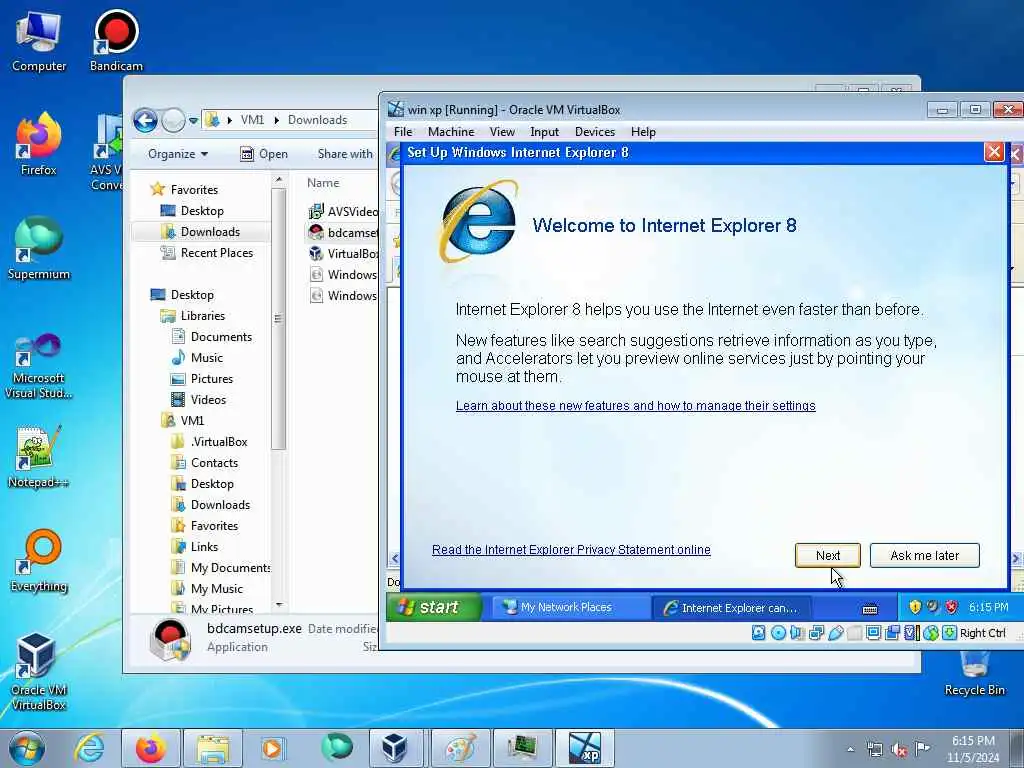Open the recent locations dropdown arrow in Explorer
This screenshot has height=768, width=1024.
[193, 121]
